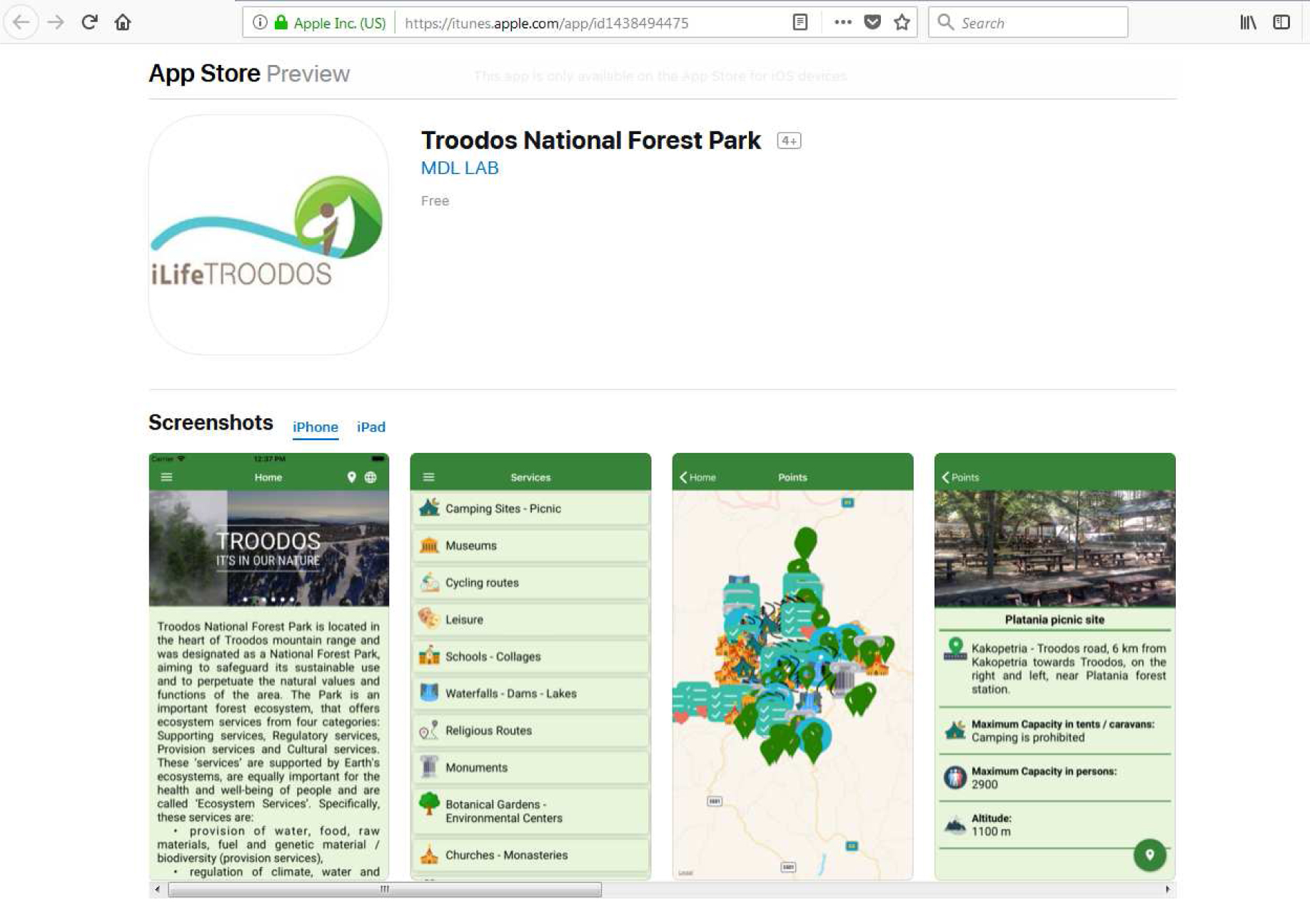This screenshot has height=924, width=1310.
Task: Open the page actions three-dots menu
Action: 842,22
